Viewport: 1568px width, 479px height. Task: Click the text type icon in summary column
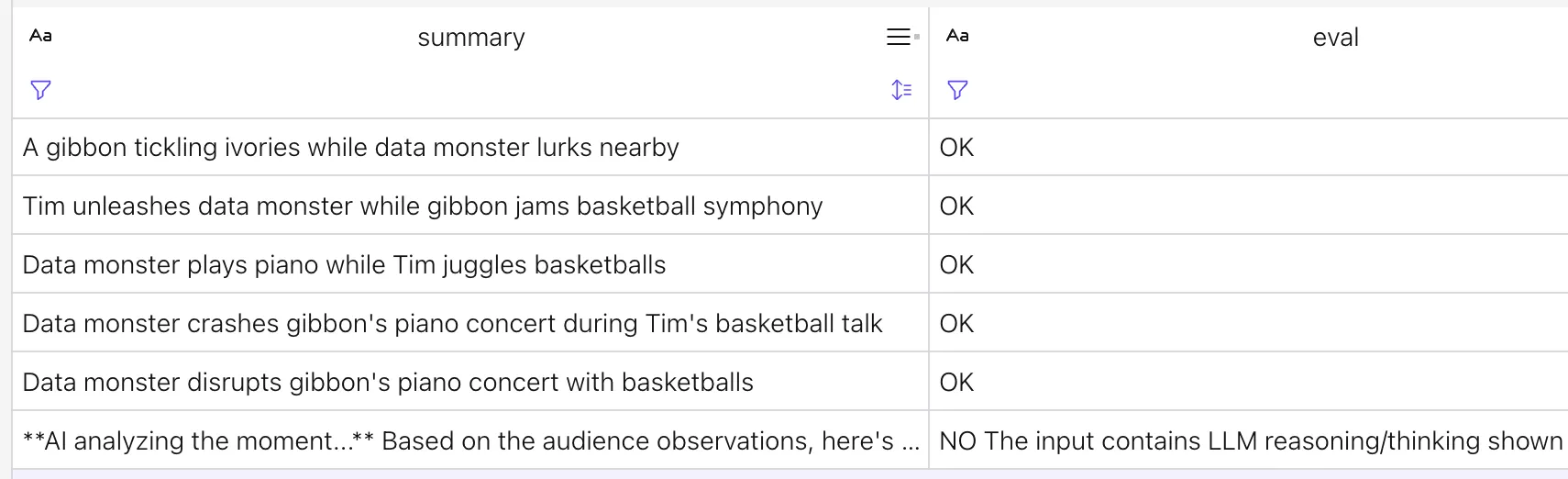pos(40,36)
